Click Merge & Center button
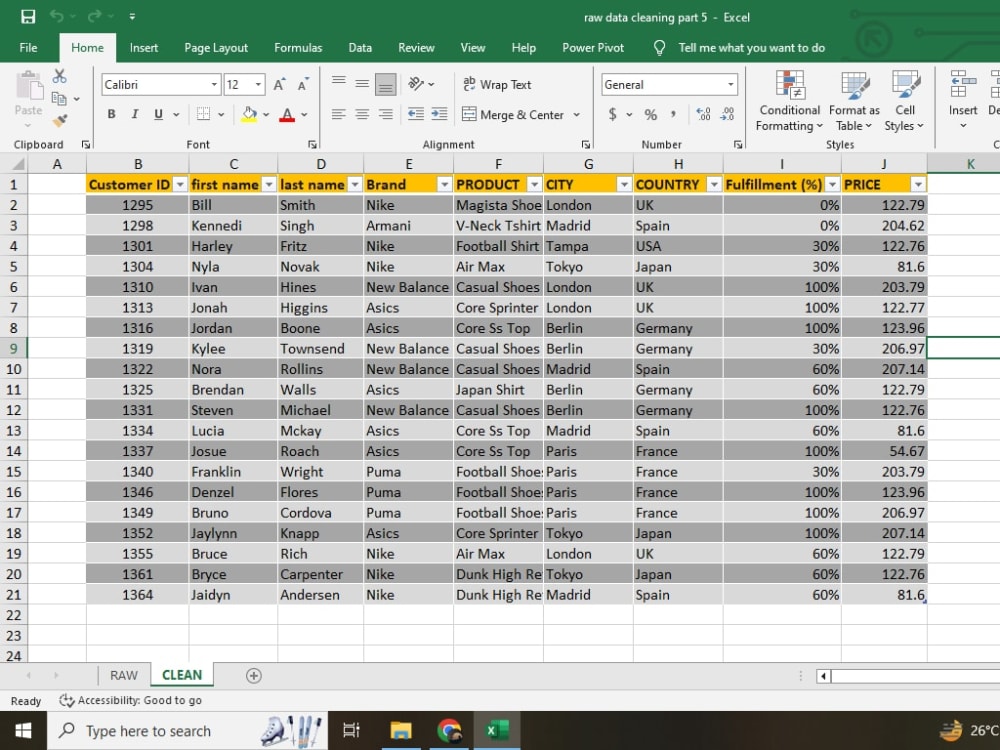Image resolution: width=1000 pixels, height=750 pixels. (513, 115)
